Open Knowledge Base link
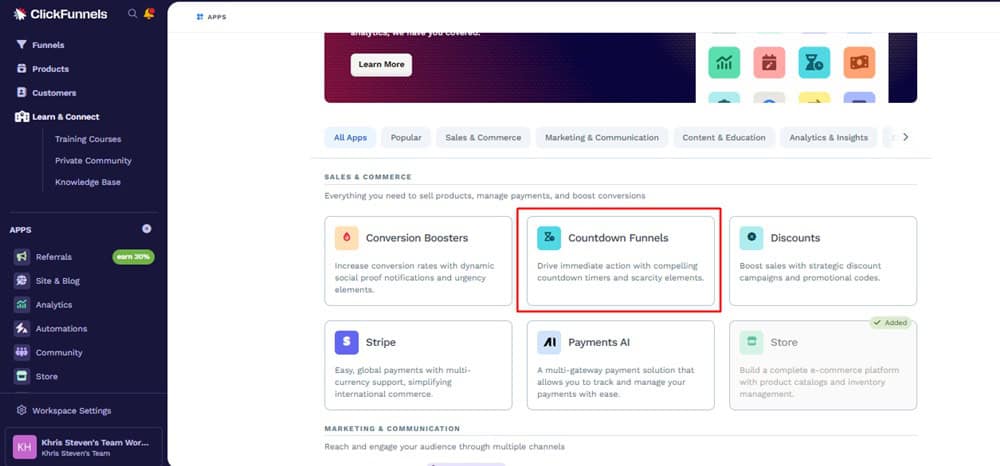1000x466 pixels. coord(87,182)
